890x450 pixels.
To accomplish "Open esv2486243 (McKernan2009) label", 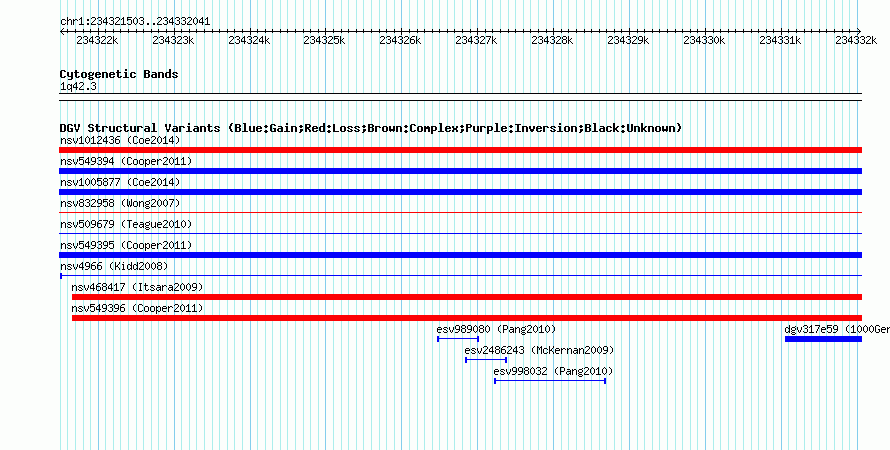I will (539, 350).
